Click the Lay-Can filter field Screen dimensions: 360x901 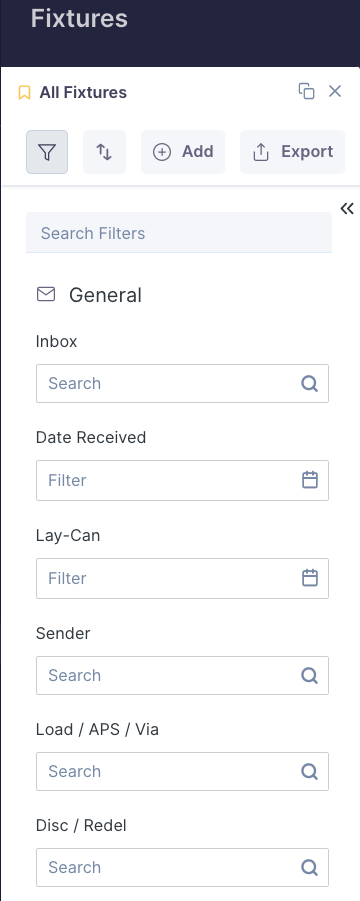coord(183,578)
